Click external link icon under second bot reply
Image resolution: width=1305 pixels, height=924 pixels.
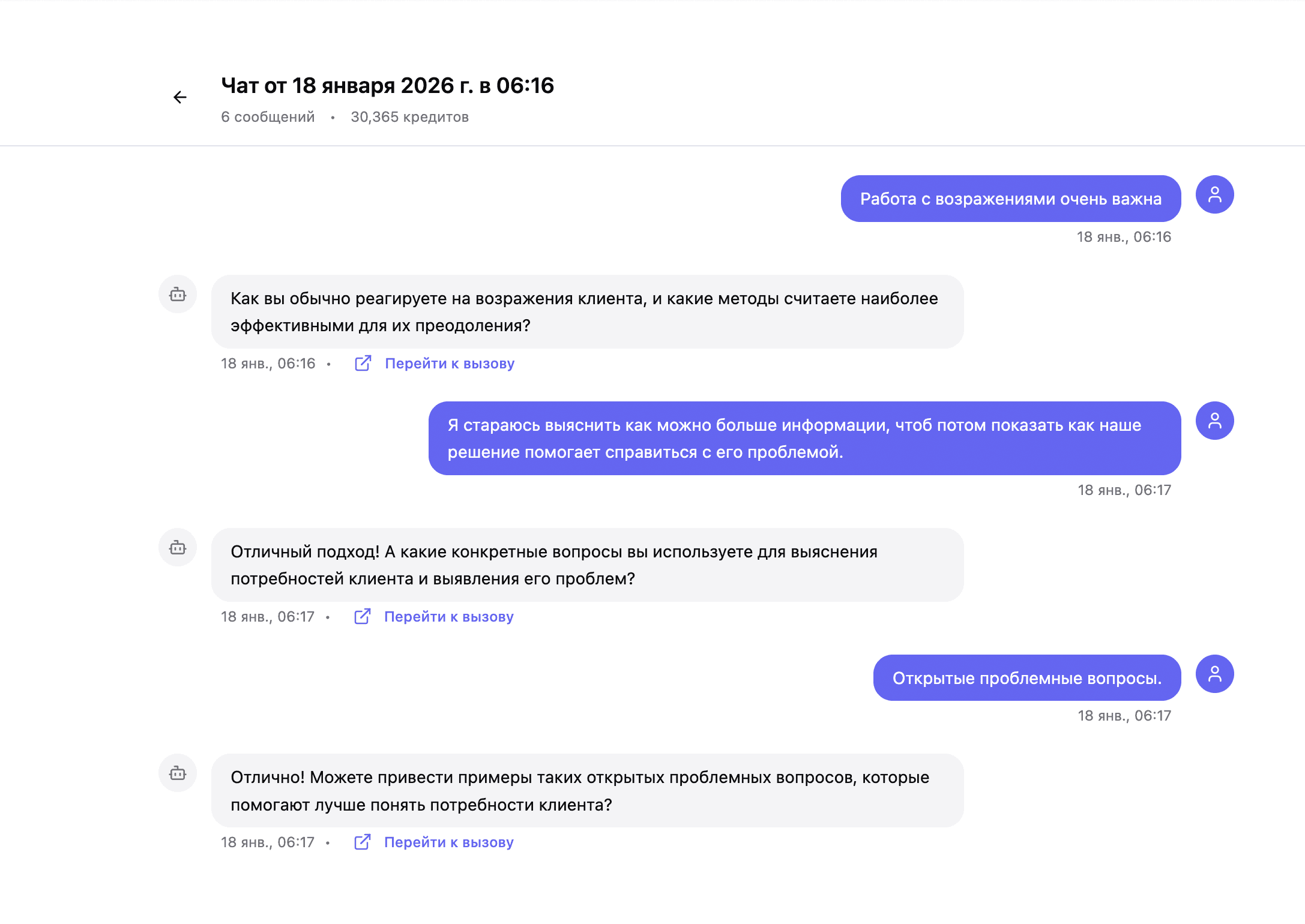click(362, 617)
